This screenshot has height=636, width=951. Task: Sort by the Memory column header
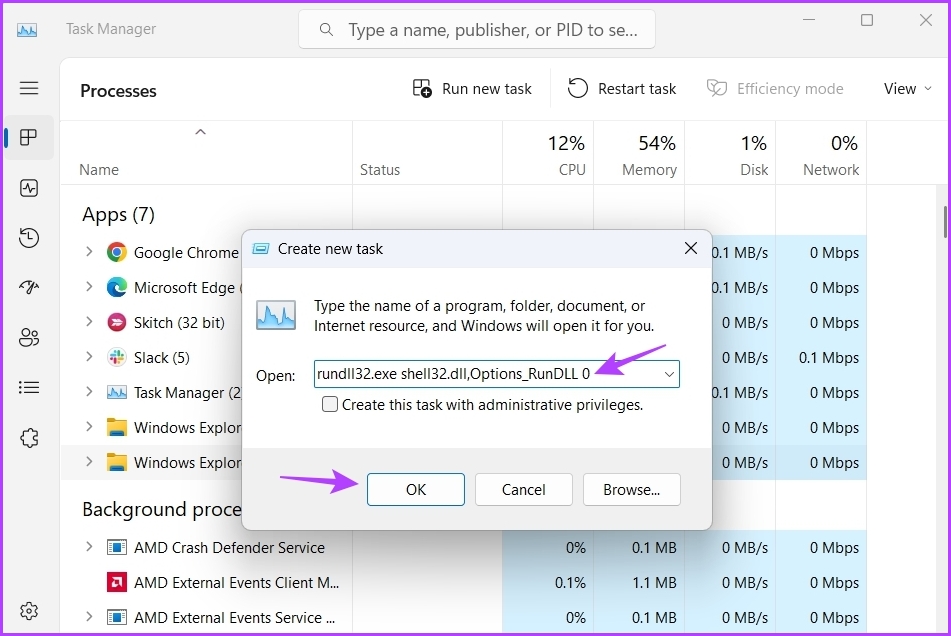(x=639, y=153)
